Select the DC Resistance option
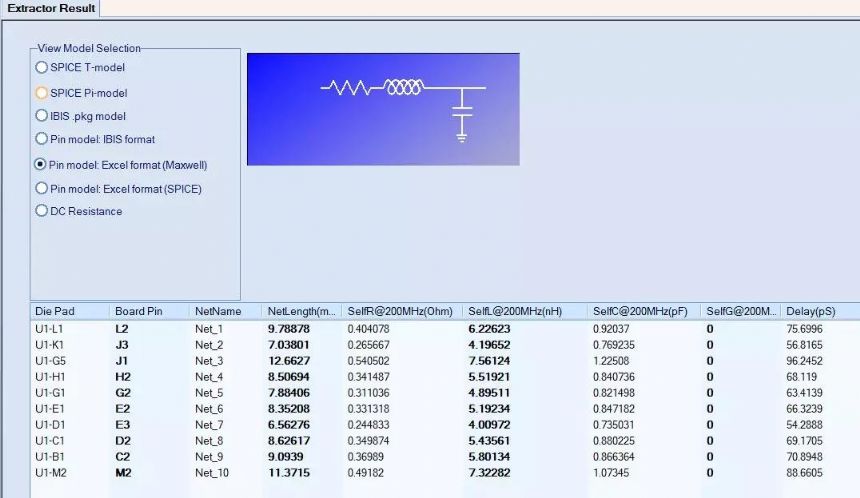 [41, 211]
